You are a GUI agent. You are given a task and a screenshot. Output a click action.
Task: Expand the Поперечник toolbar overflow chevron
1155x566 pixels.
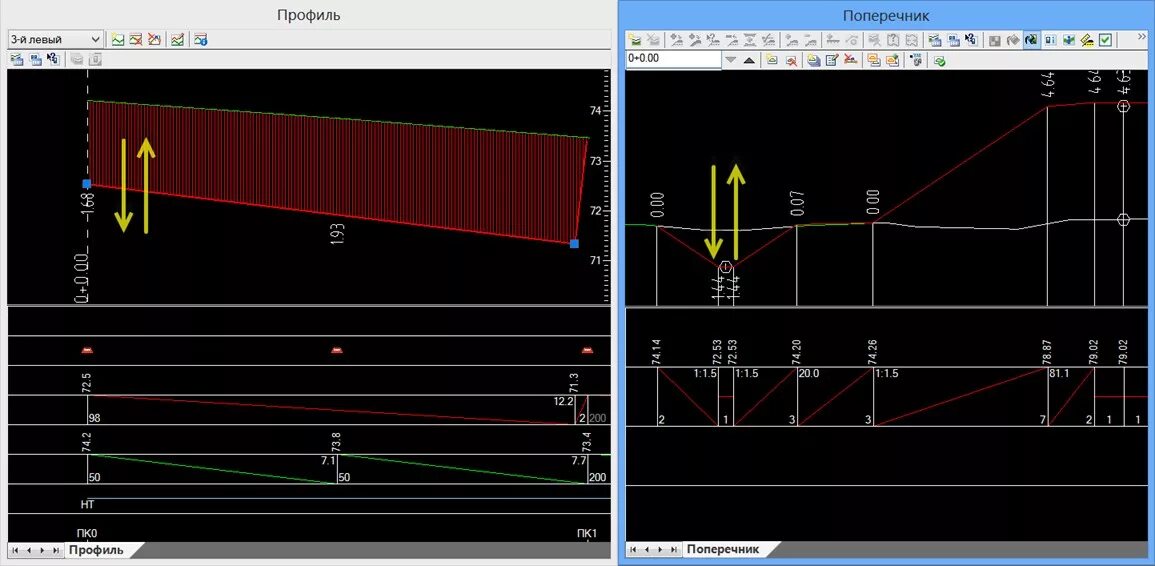pos(1142,37)
